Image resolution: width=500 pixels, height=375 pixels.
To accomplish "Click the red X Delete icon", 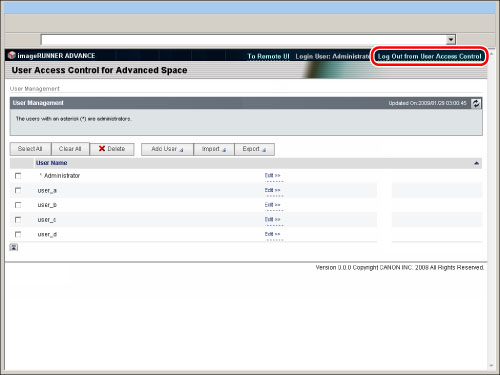I will 102,149.
